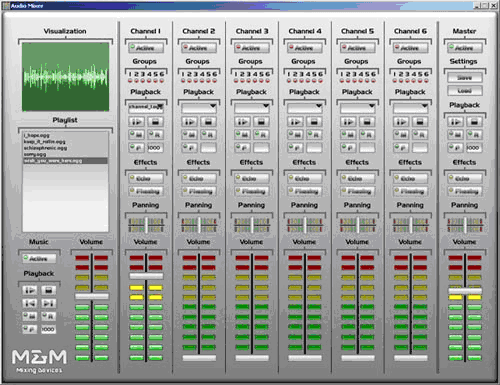Toggle the F button on Channel 4
Screen dimensions: 500x385
pos(295,147)
